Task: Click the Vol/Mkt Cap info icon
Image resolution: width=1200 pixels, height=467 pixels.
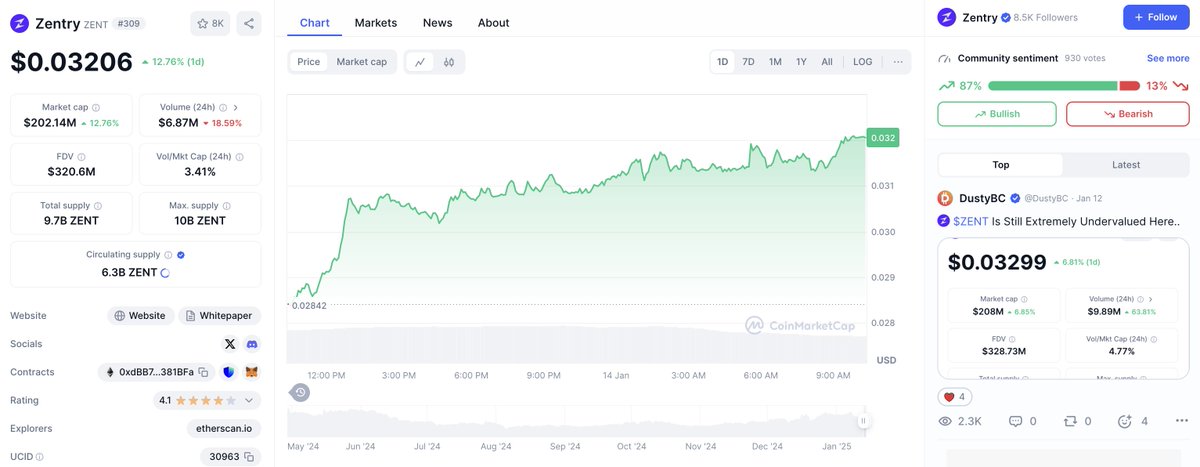Action: (x=240, y=157)
